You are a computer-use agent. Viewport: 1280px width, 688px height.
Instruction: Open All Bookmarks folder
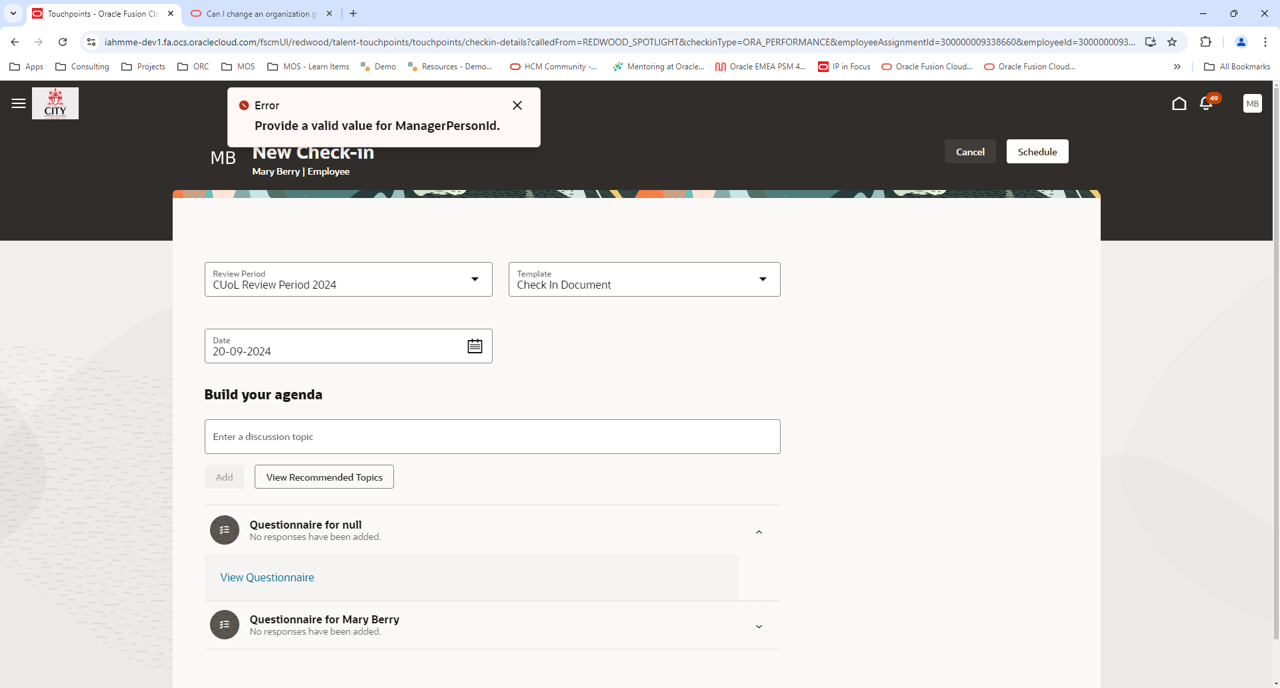[x=1237, y=67]
